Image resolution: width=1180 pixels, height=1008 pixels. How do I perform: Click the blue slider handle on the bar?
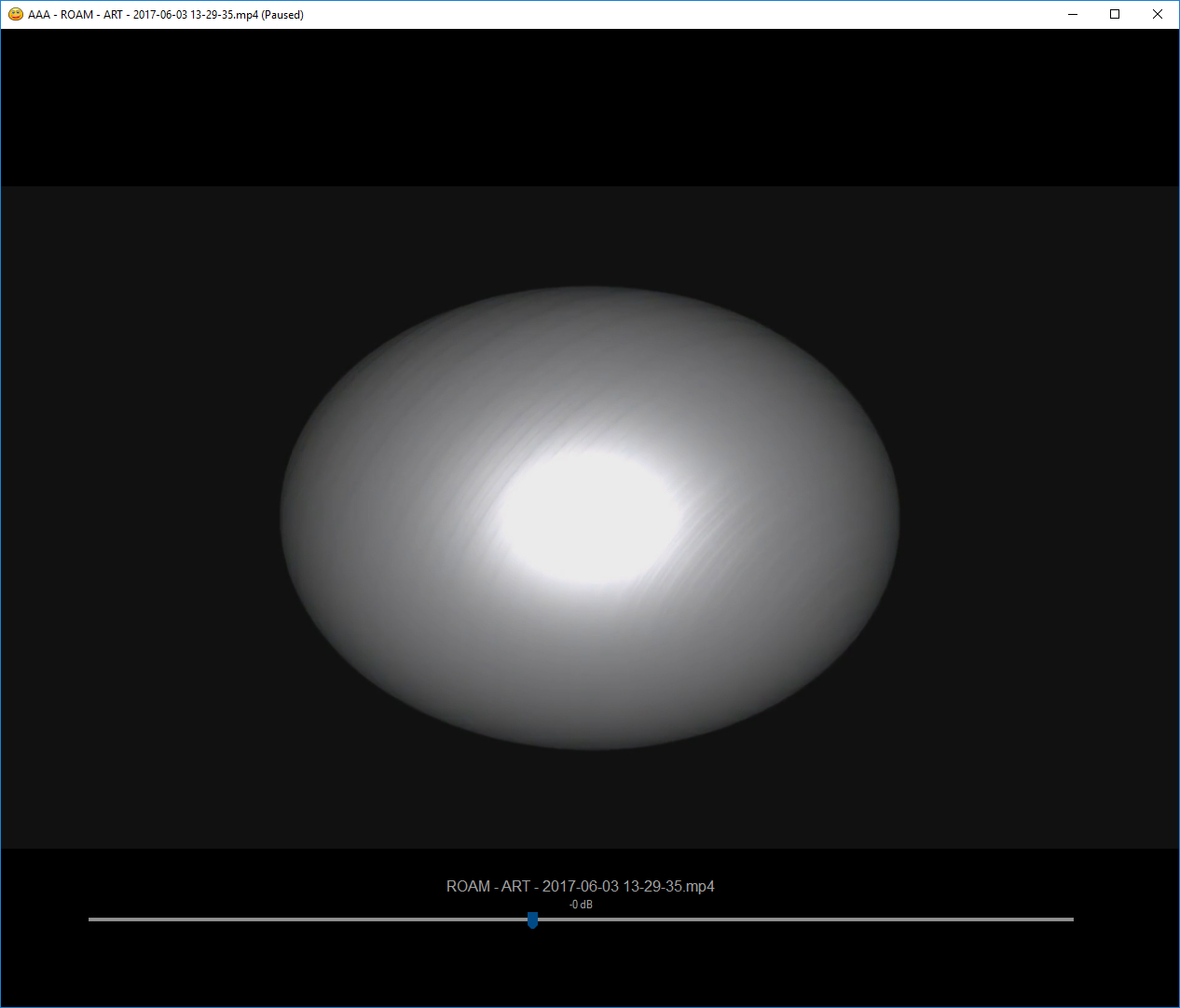pyautogui.click(x=532, y=920)
